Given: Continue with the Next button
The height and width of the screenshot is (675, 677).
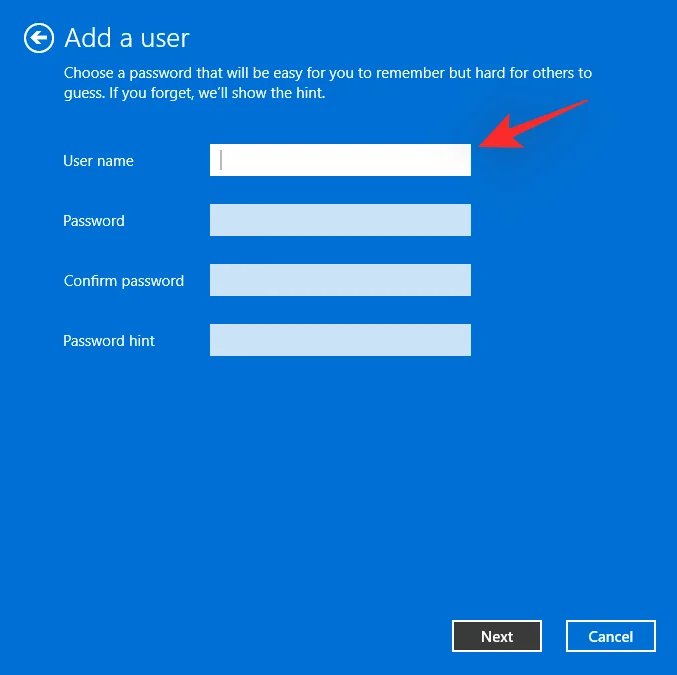Looking at the screenshot, I should (x=497, y=636).
